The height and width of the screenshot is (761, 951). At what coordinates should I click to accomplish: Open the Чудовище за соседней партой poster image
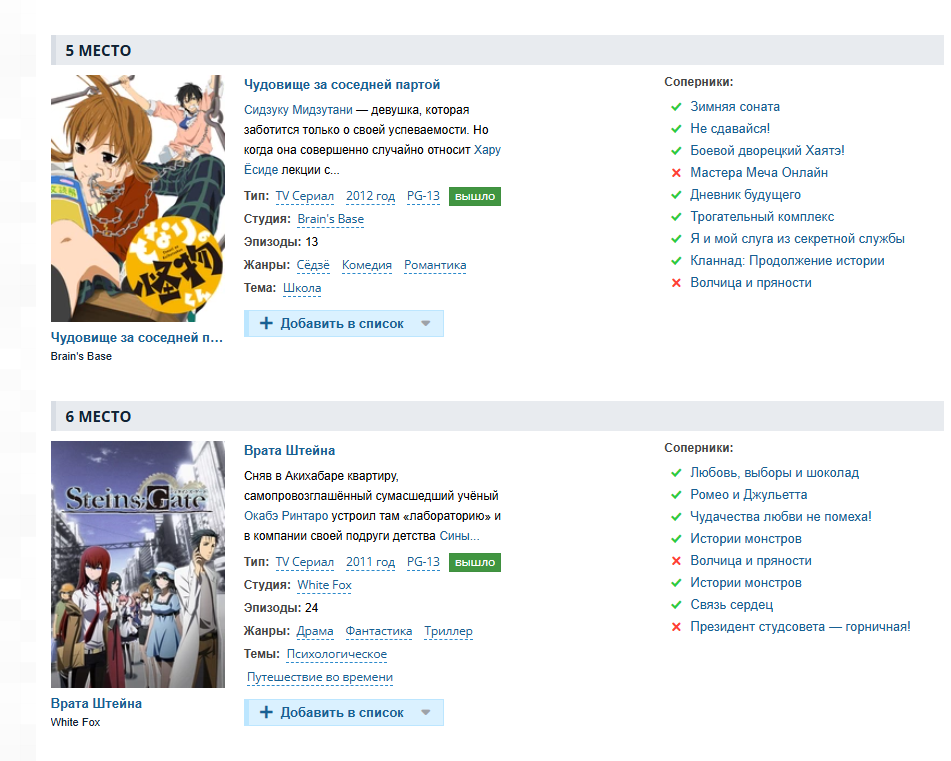coord(138,198)
